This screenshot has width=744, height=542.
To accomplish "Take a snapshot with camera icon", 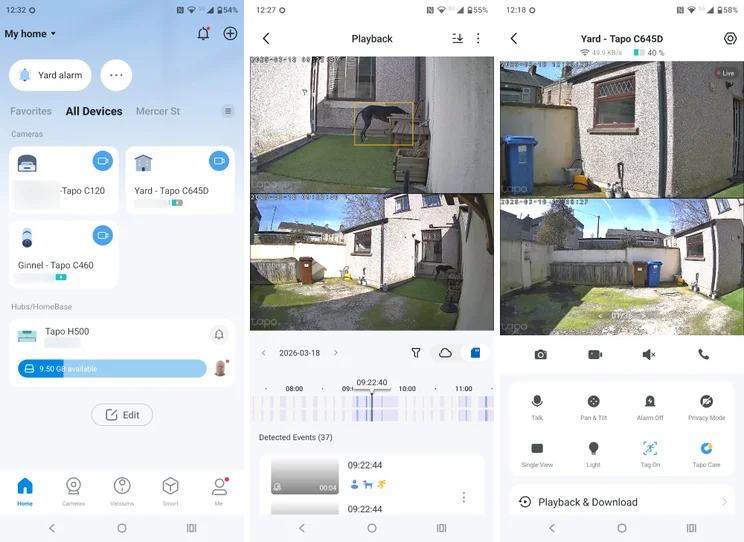I will 540,355.
